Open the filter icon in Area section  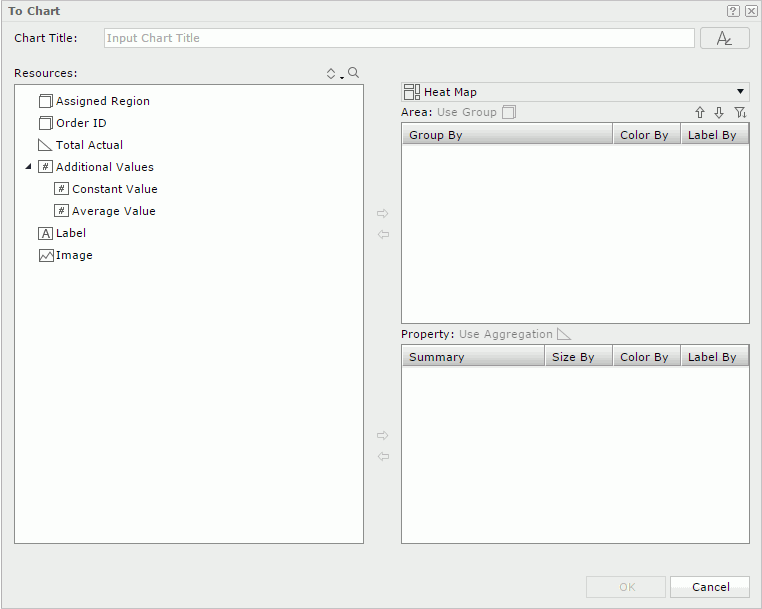click(x=740, y=113)
